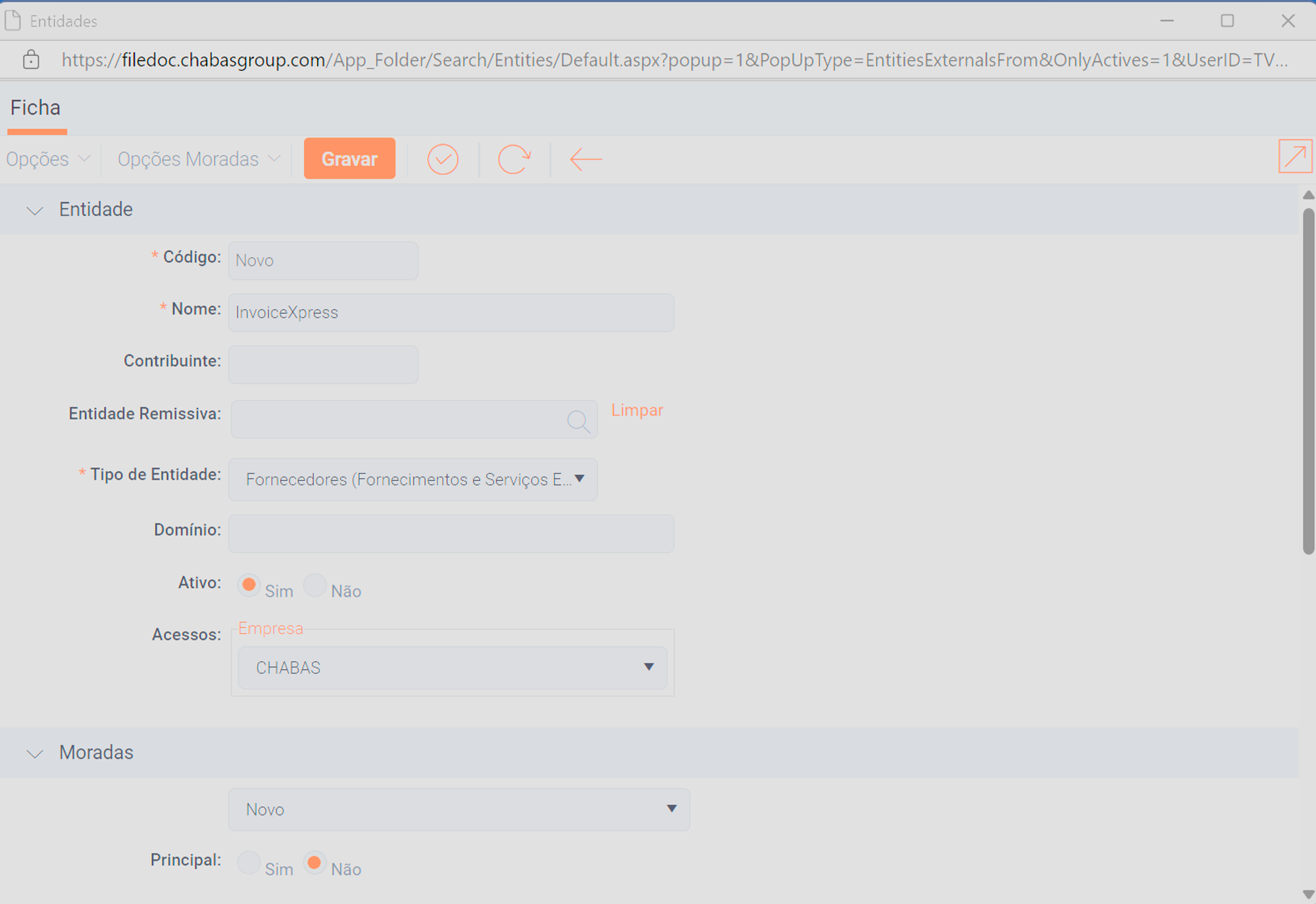
Task: Click the Gravar button
Action: [349, 159]
